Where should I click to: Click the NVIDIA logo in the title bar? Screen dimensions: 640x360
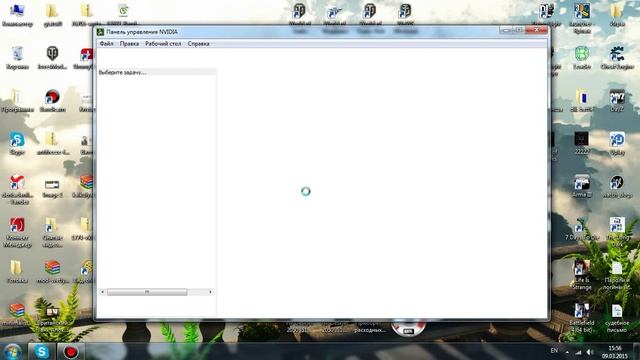point(100,32)
